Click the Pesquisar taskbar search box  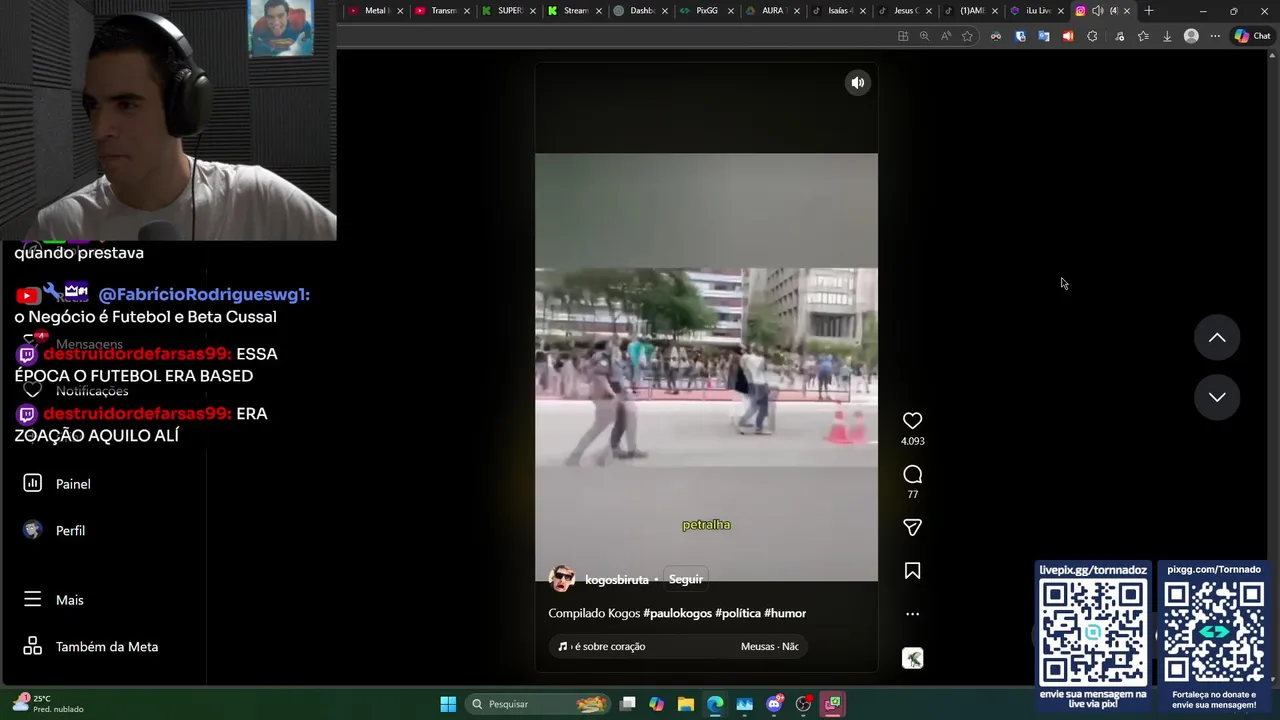(538, 704)
